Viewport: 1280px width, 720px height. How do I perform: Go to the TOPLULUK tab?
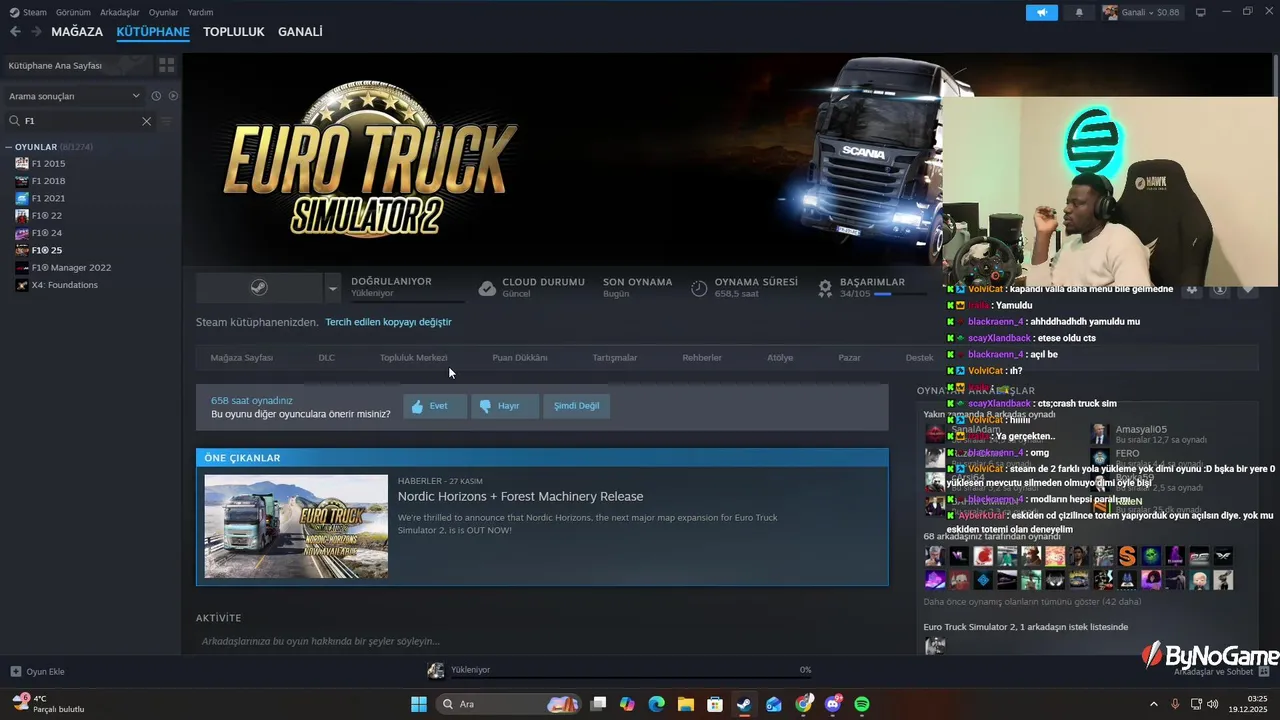[234, 32]
